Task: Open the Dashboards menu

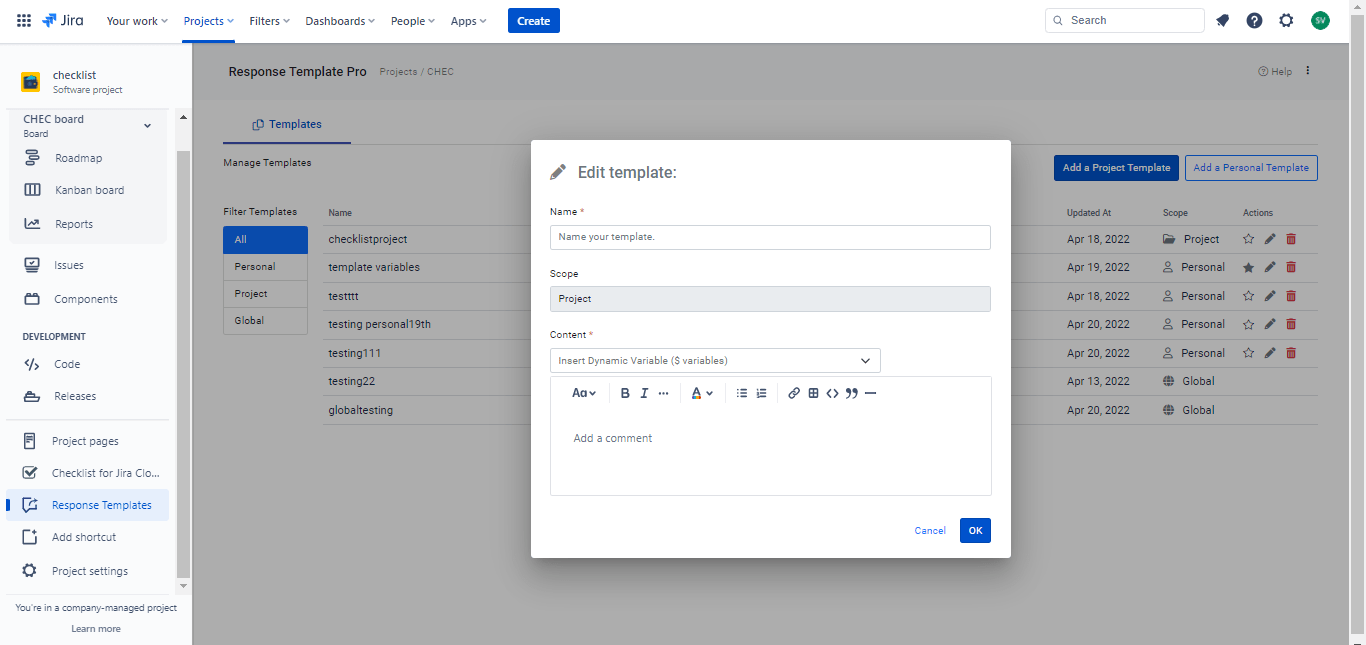Action: 335,19
